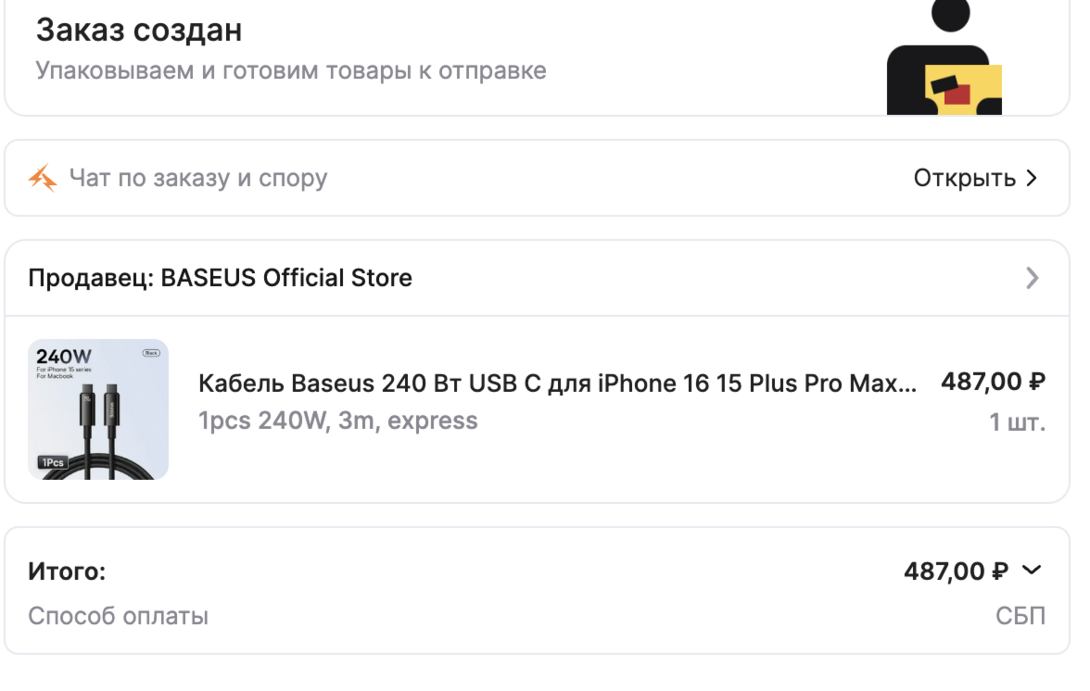Click the 1 шт. quantity label
The width and height of the screenshot is (1090, 691).
point(1017,422)
